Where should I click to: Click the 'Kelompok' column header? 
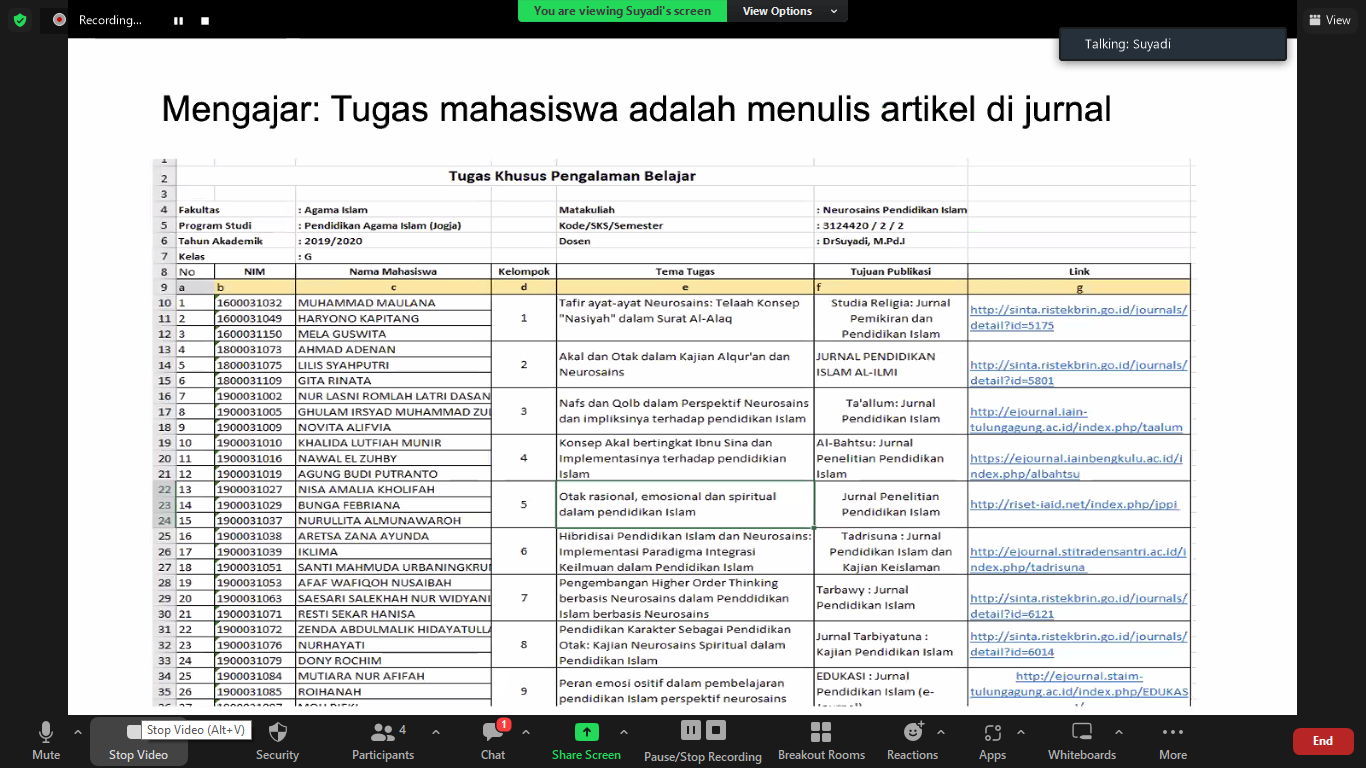pyautogui.click(x=524, y=272)
